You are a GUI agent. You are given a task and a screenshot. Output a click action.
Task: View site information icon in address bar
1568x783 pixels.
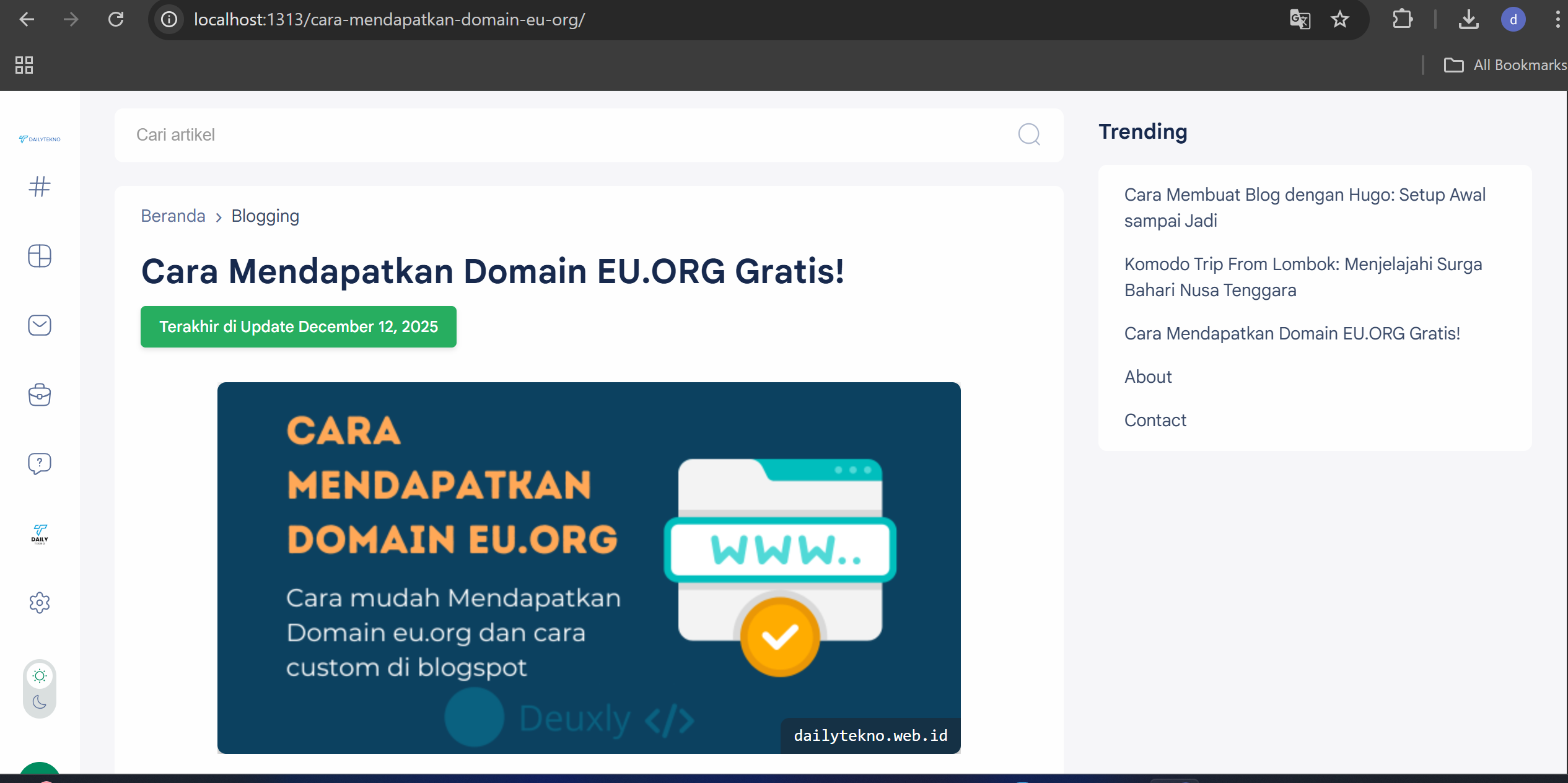click(169, 20)
